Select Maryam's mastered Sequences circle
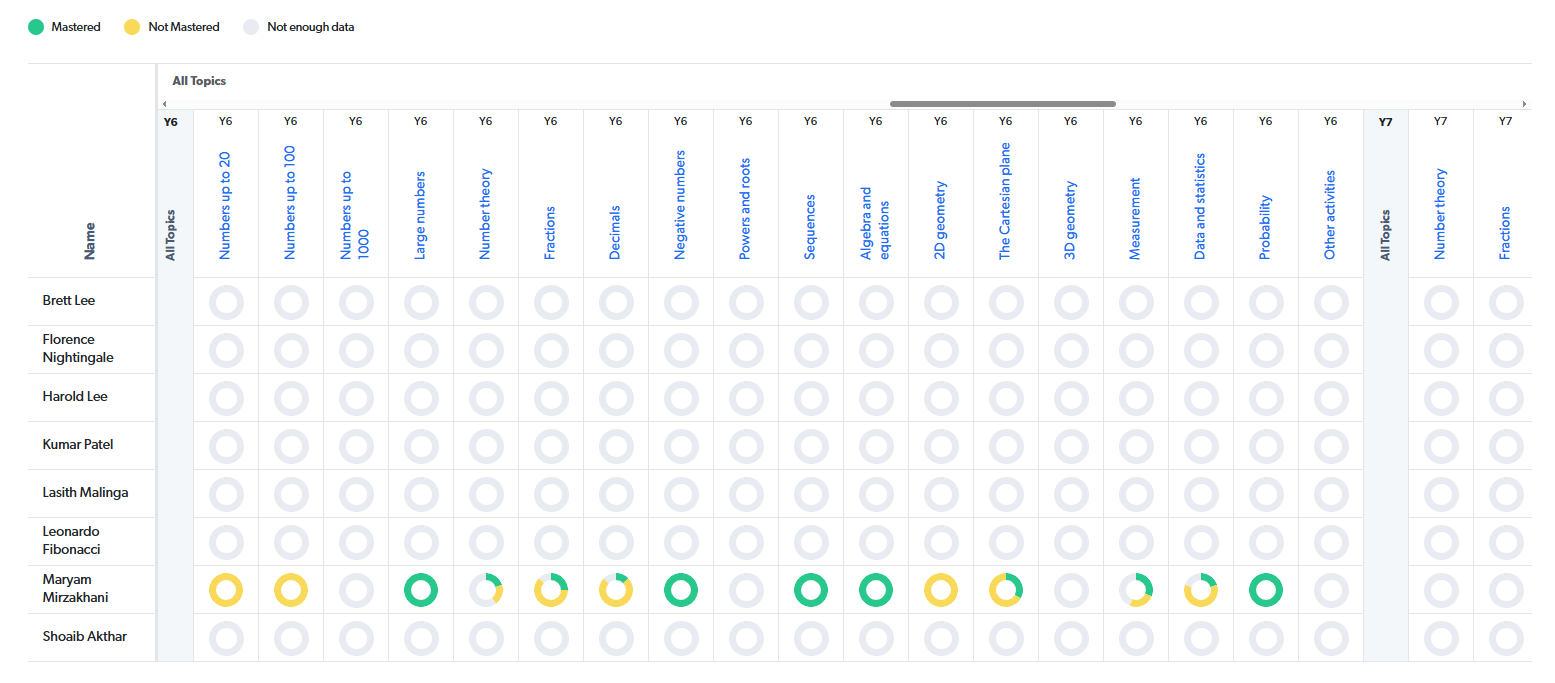The height and width of the screenshot is (683, 1555). point(811,590)
